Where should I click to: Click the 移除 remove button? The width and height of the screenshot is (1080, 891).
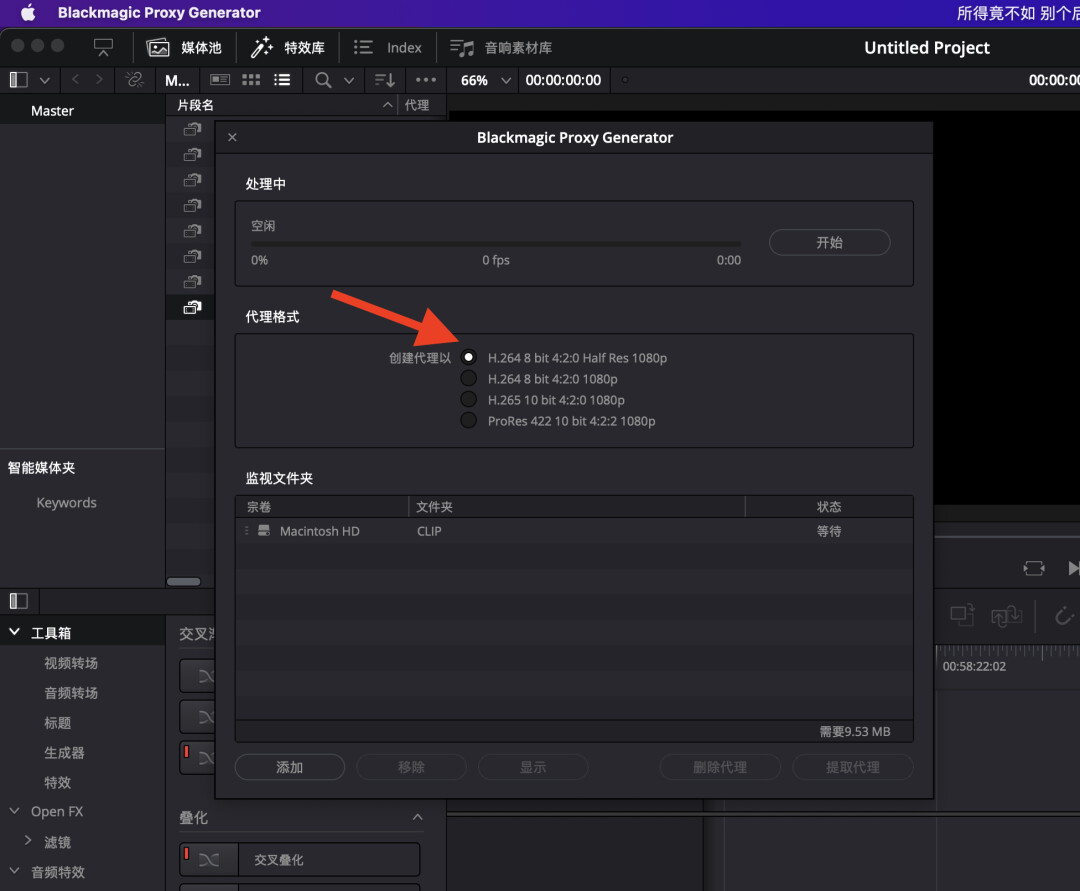[x=411, y=767]
